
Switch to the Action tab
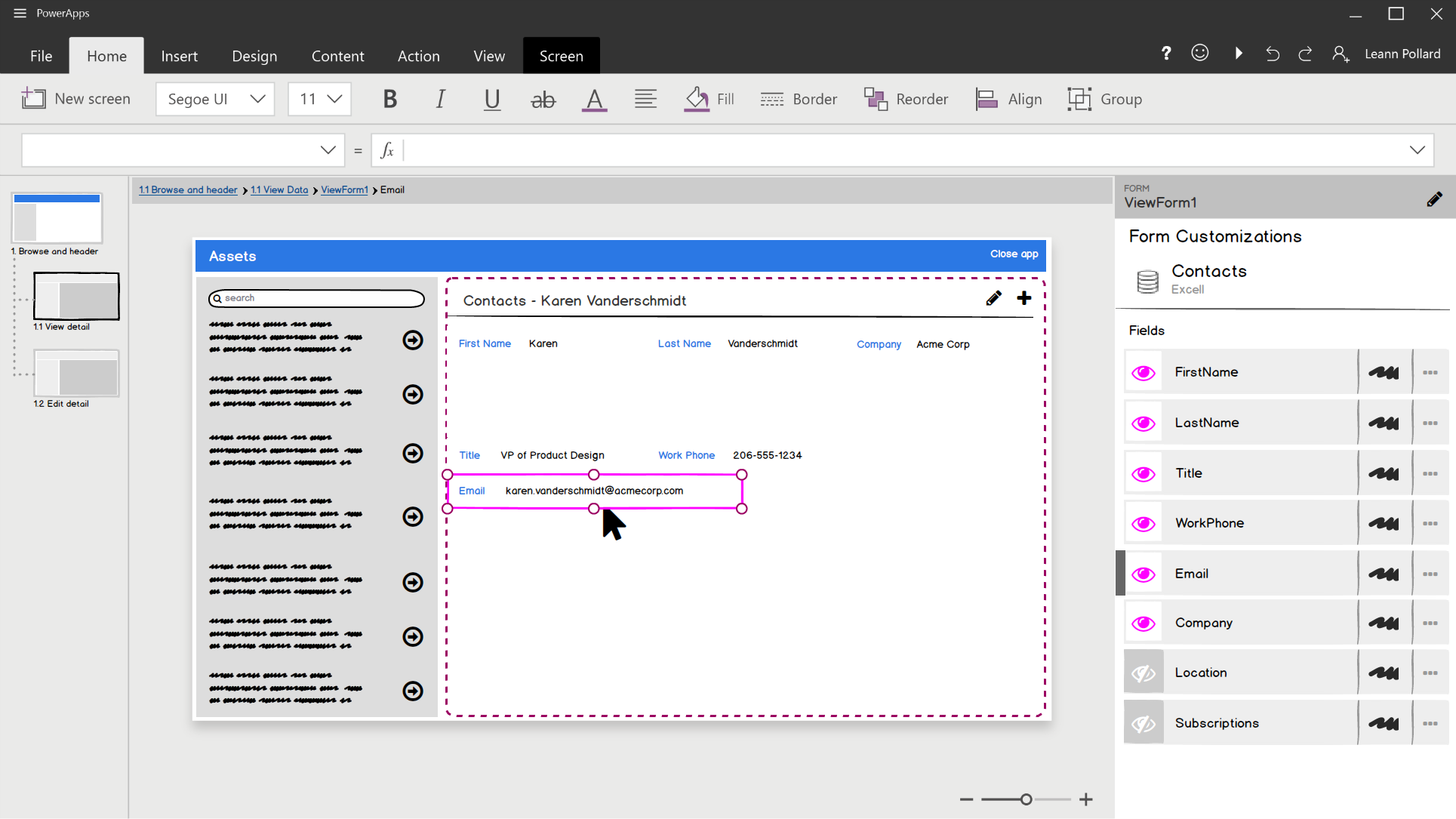pos(418,56)
